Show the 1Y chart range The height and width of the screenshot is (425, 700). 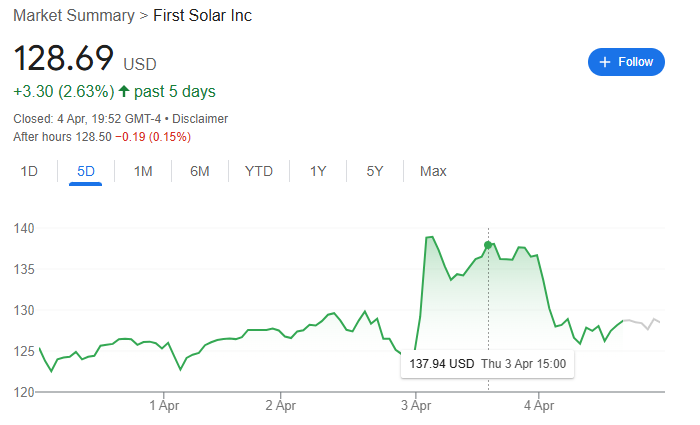pyautogui.click(x=318, y=171)
